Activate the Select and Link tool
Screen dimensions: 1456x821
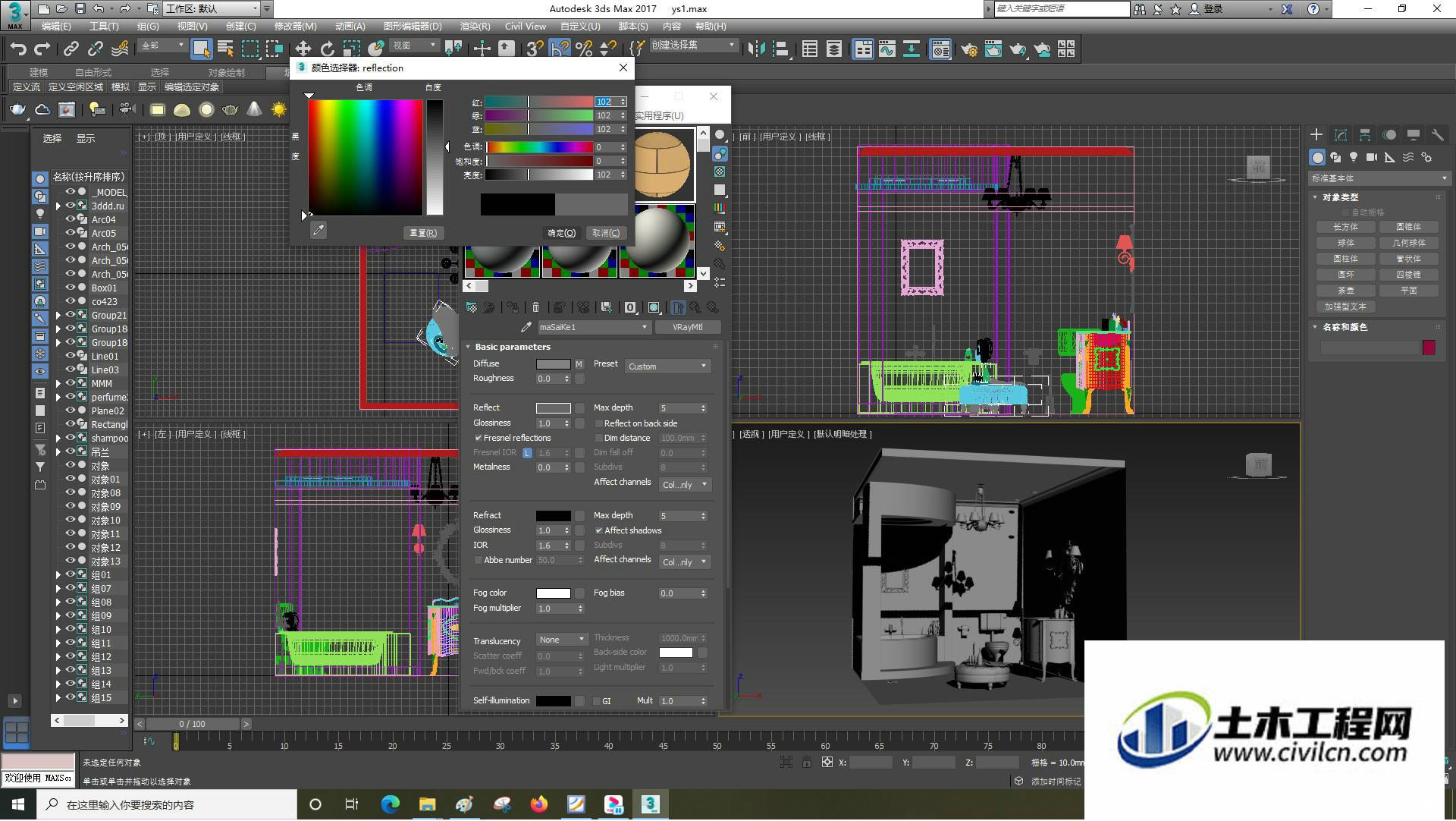coord(71,49)
